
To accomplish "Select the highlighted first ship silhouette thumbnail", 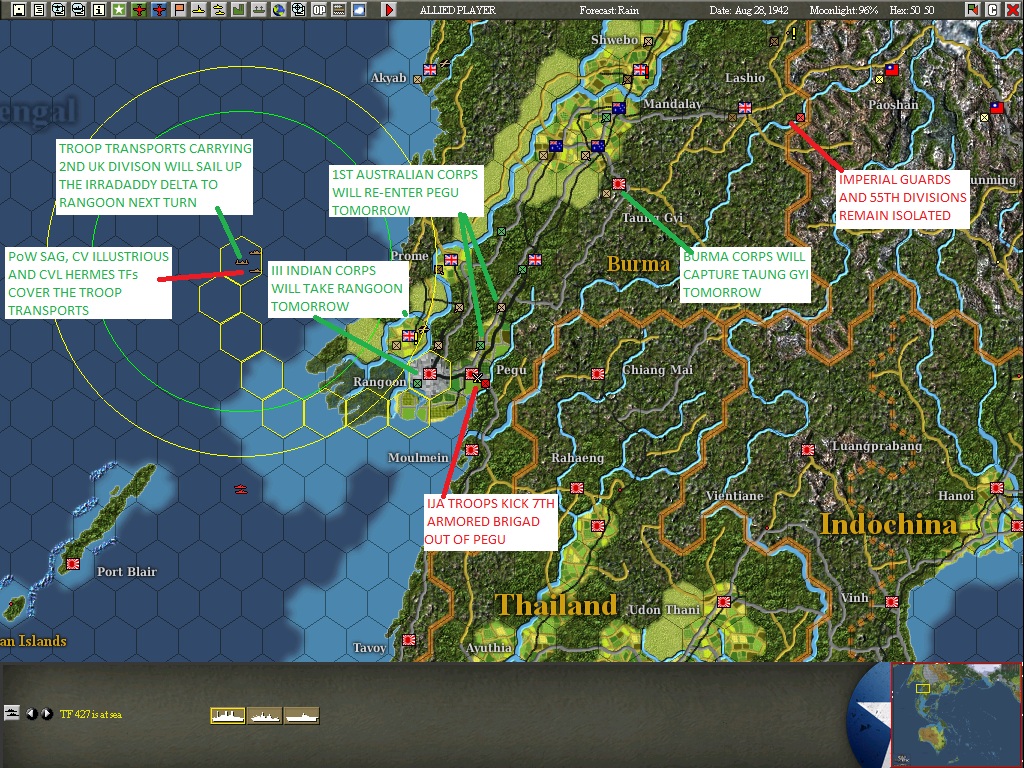I will 228,716.
